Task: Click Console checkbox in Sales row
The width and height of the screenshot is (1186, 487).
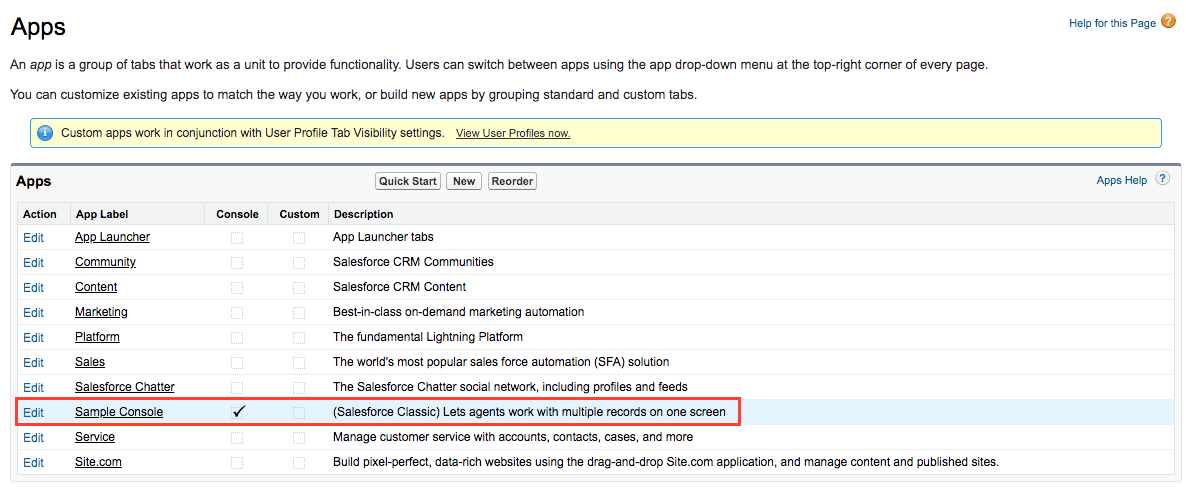Action: [x=237, y=363]
